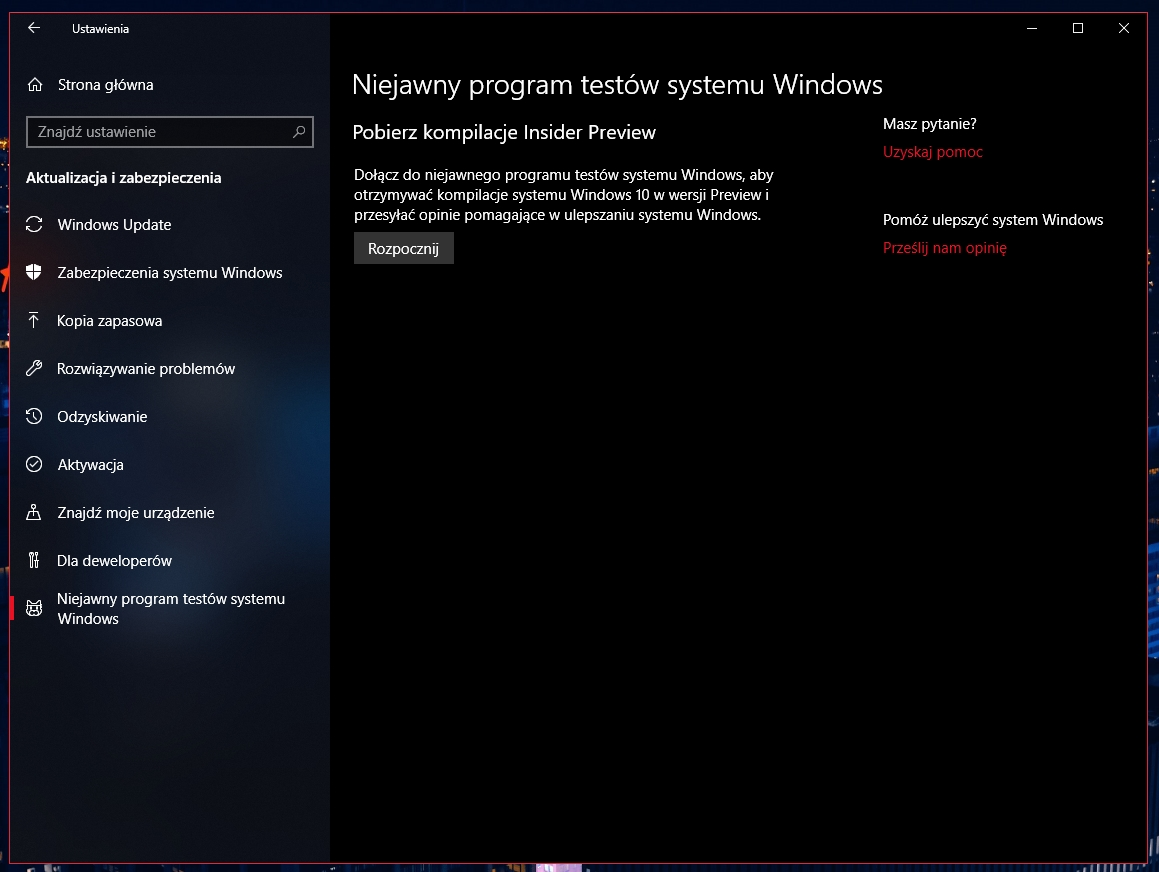
Task: Open Zabezpieczenia systemu Windows via its shield icon
Action: pos(35,272)
